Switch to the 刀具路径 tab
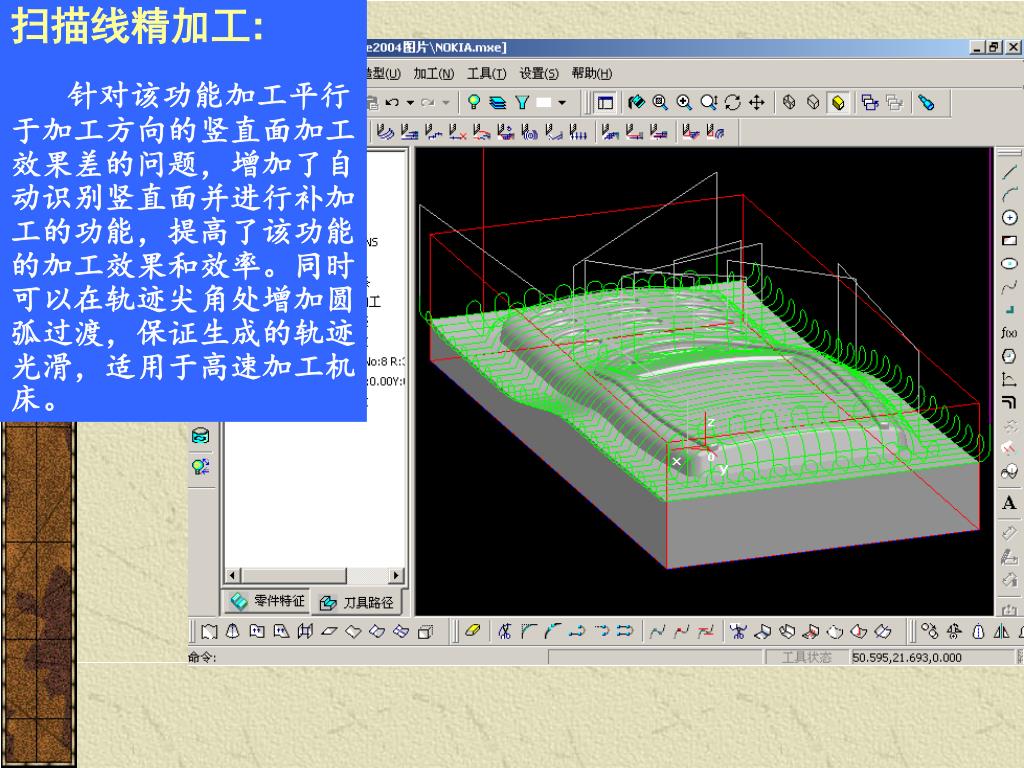Viewport: 1024px width, 768px height. (357, 602)
